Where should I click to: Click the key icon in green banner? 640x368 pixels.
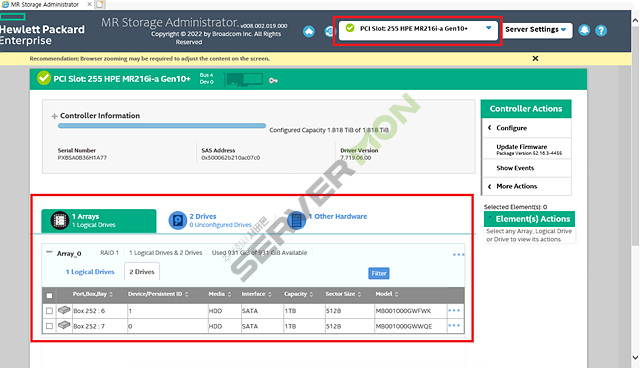pos(273,80)
